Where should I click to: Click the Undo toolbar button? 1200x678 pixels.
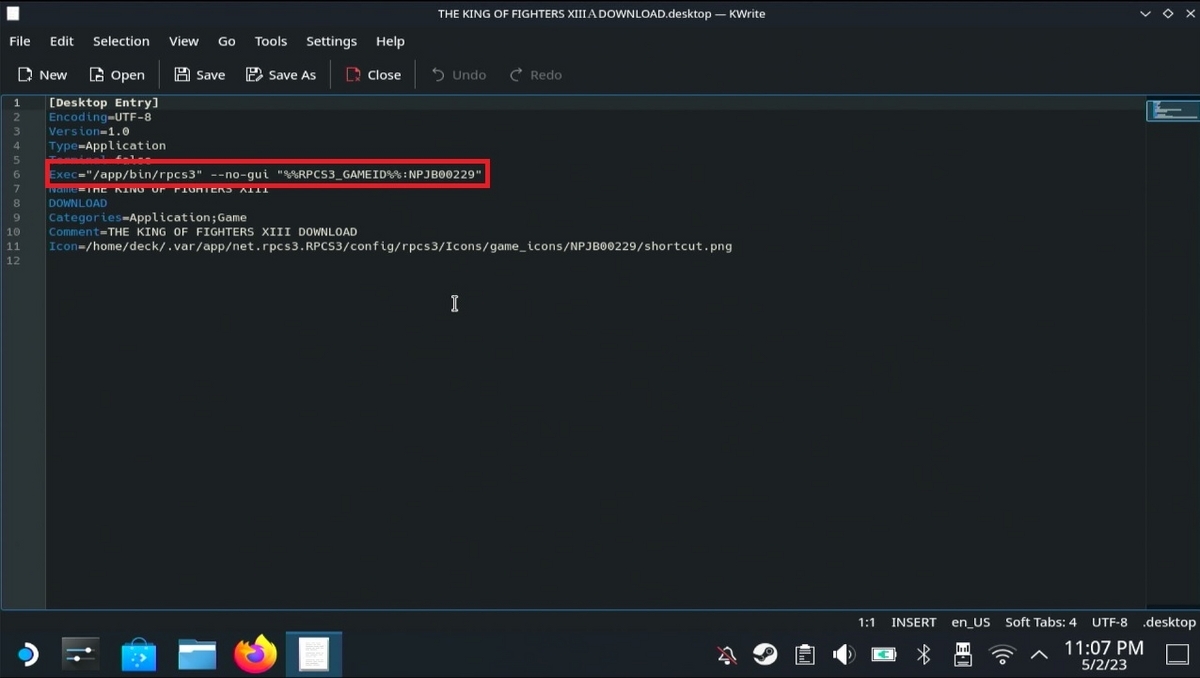458,75
